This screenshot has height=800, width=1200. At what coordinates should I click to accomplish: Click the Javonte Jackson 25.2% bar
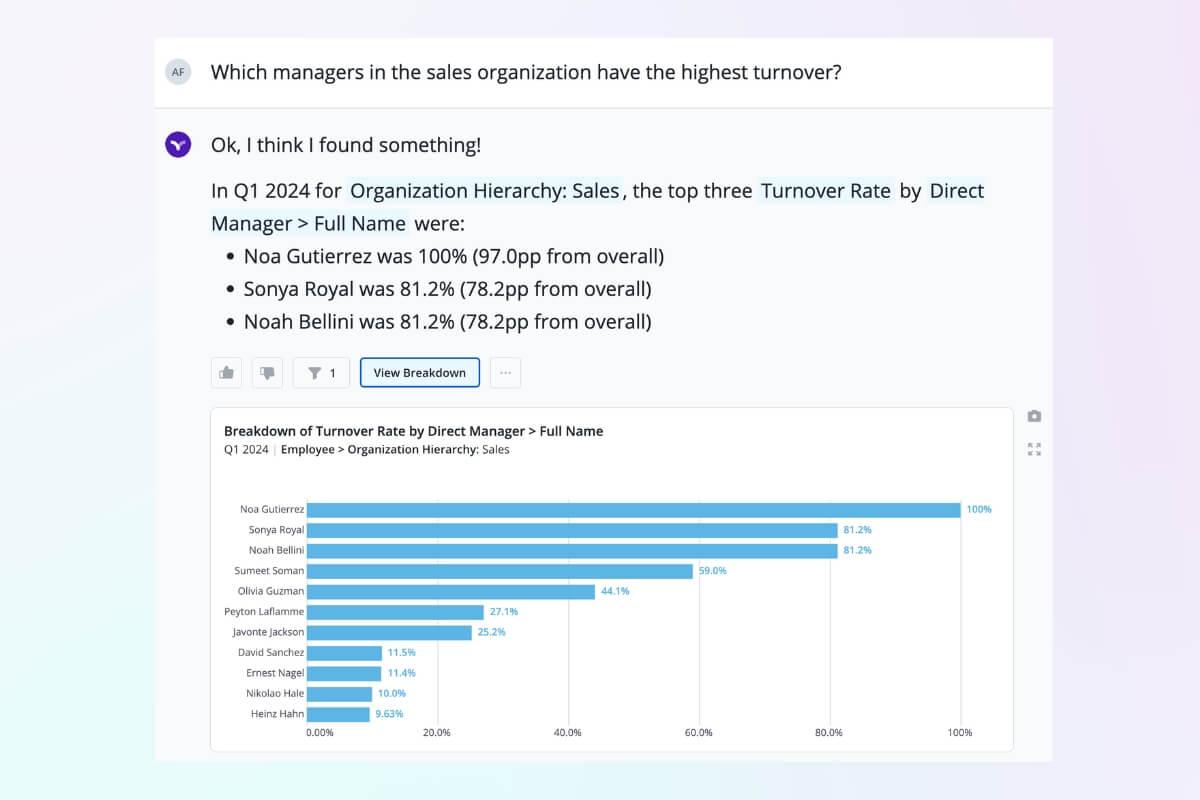[389, 633]
